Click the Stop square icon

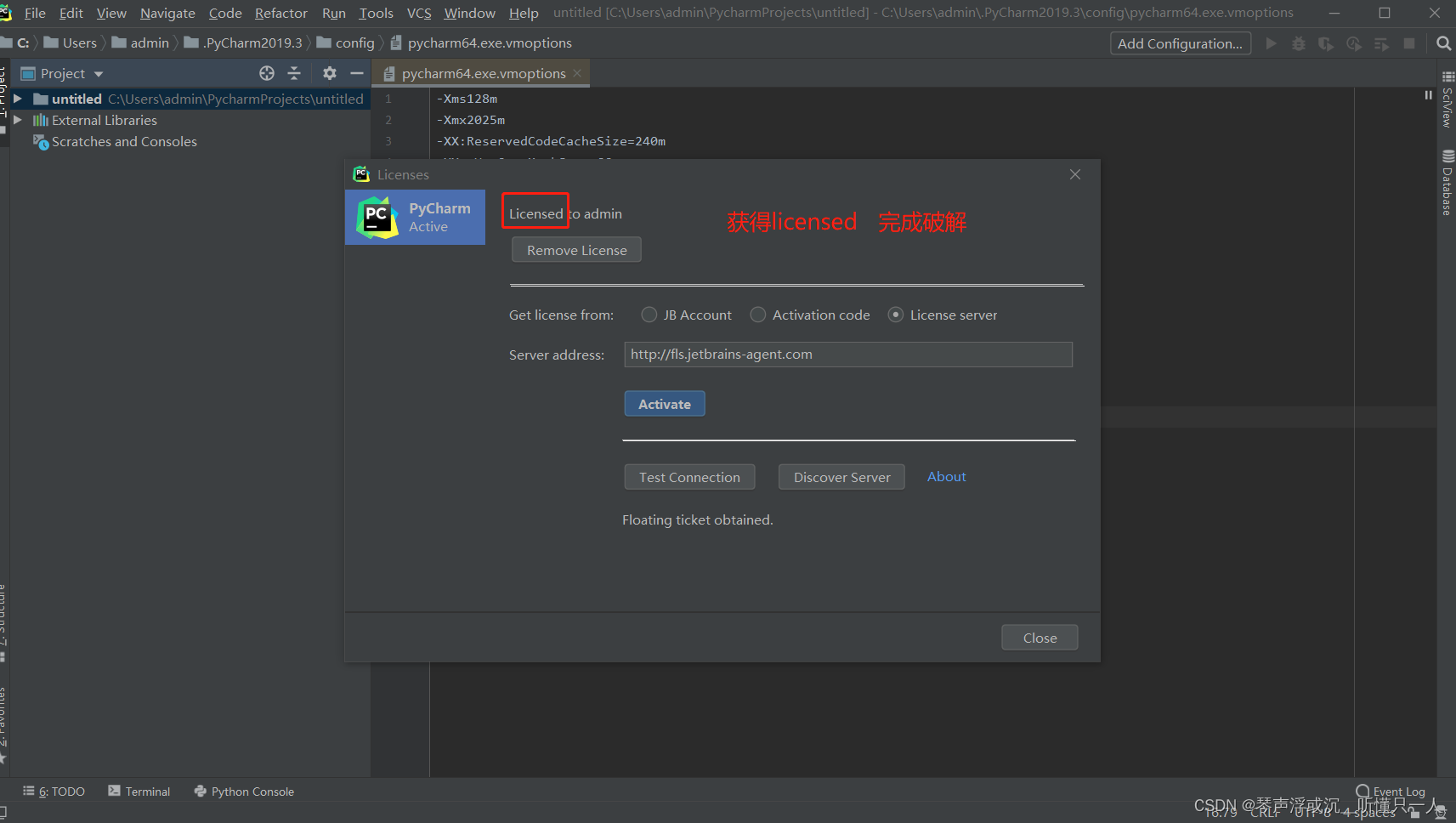(1409, 43)
